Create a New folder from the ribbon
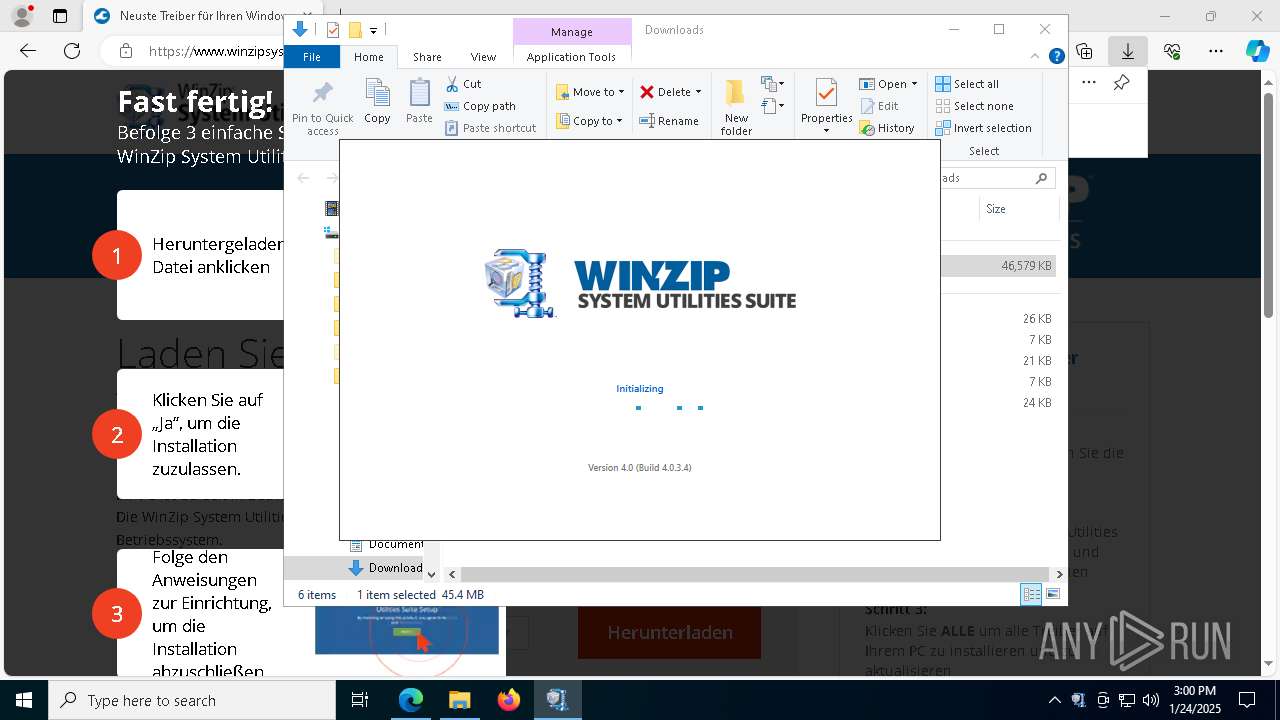1280x720 pixels. (x=736, y=108)
